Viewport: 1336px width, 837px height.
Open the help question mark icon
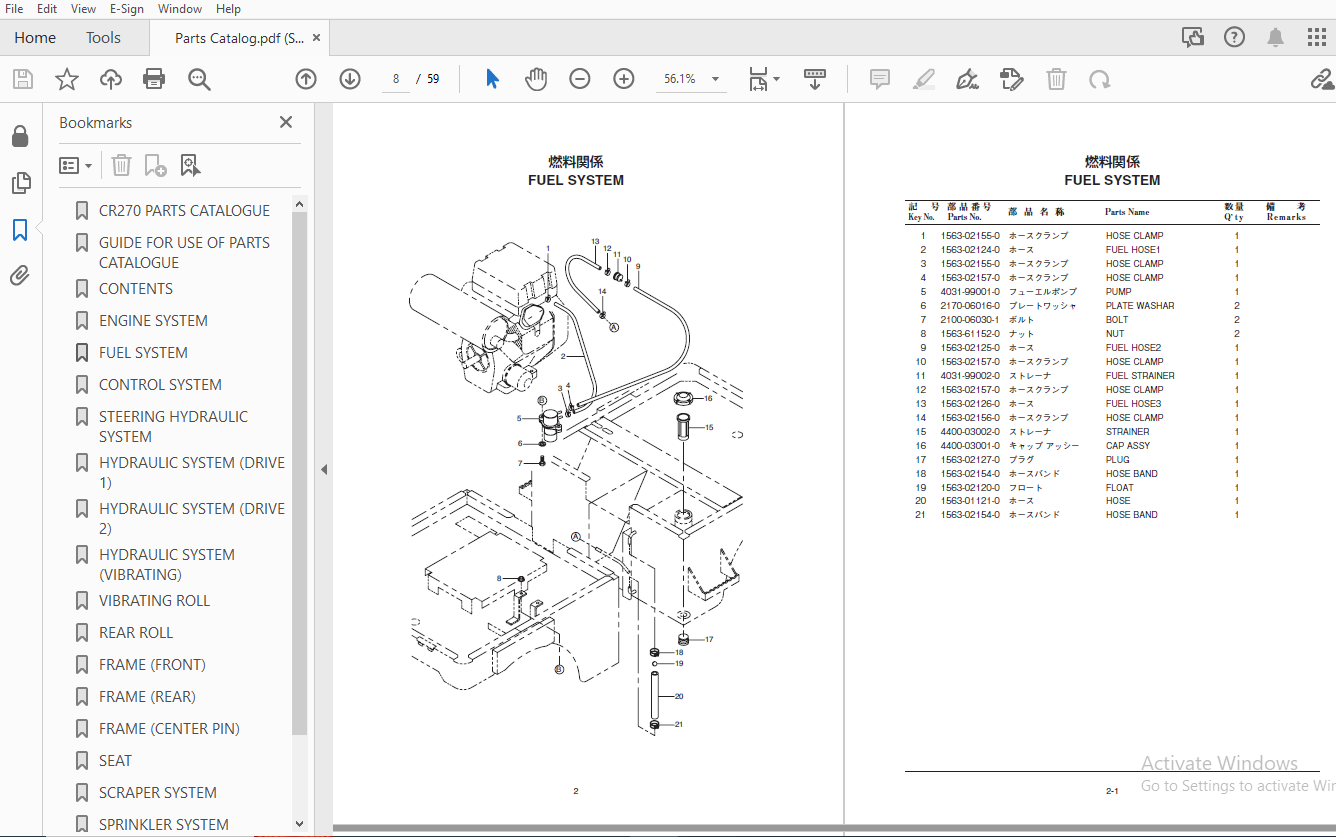(x=1234, y=38)
